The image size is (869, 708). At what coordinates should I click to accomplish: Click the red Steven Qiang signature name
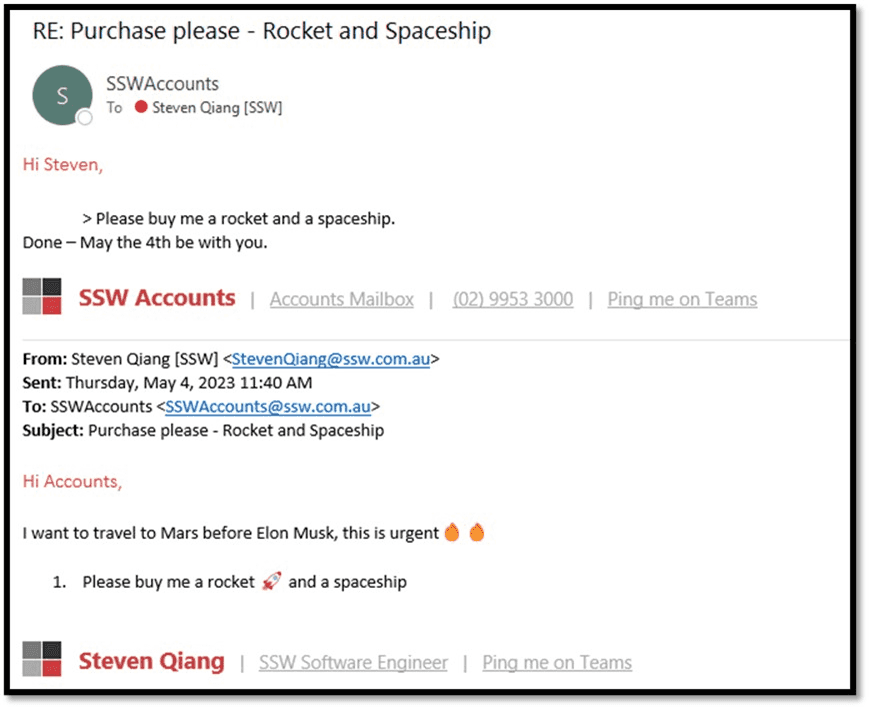tap(151, 661)
